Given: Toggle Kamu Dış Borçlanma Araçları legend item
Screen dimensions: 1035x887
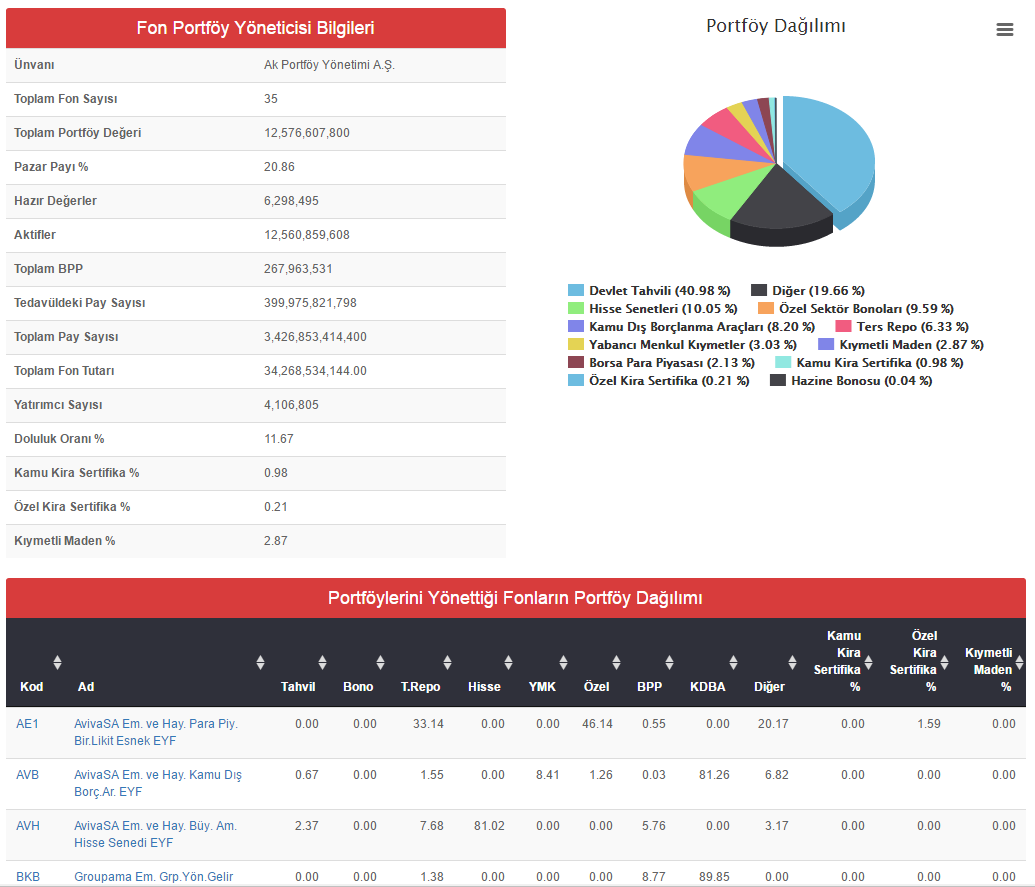Looking at the screenshot, I should click(x=692, y=326).
